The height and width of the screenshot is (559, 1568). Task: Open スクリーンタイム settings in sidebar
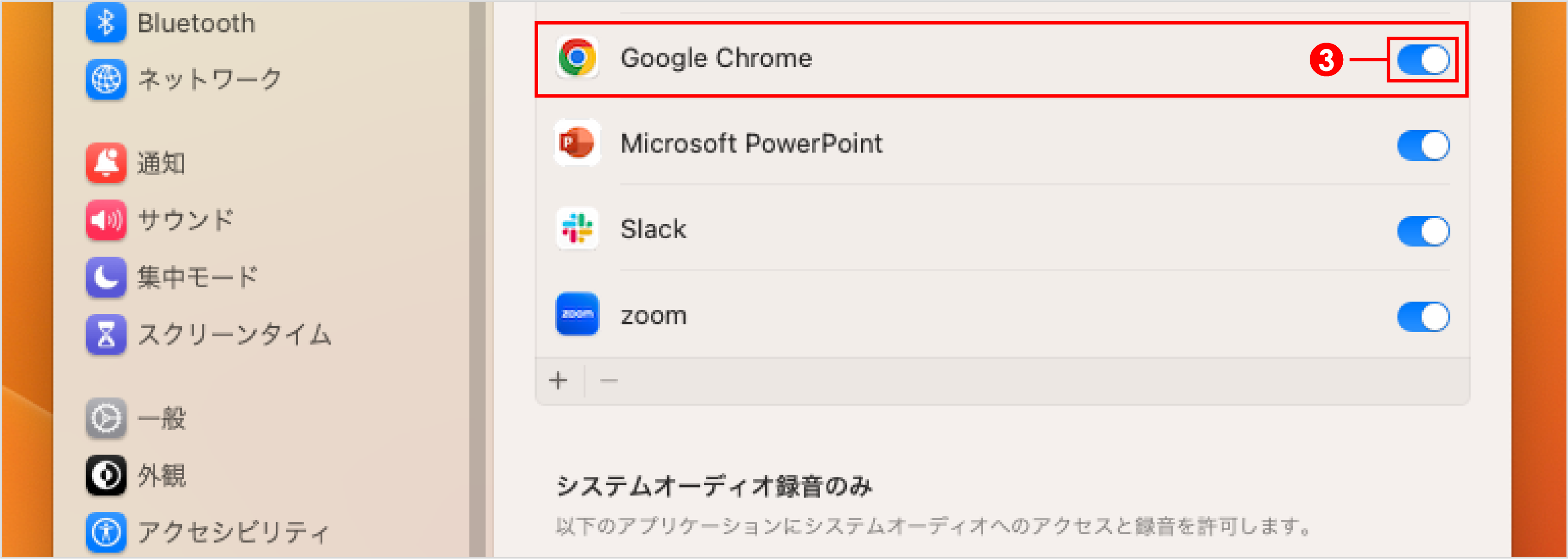coord(234,334)
